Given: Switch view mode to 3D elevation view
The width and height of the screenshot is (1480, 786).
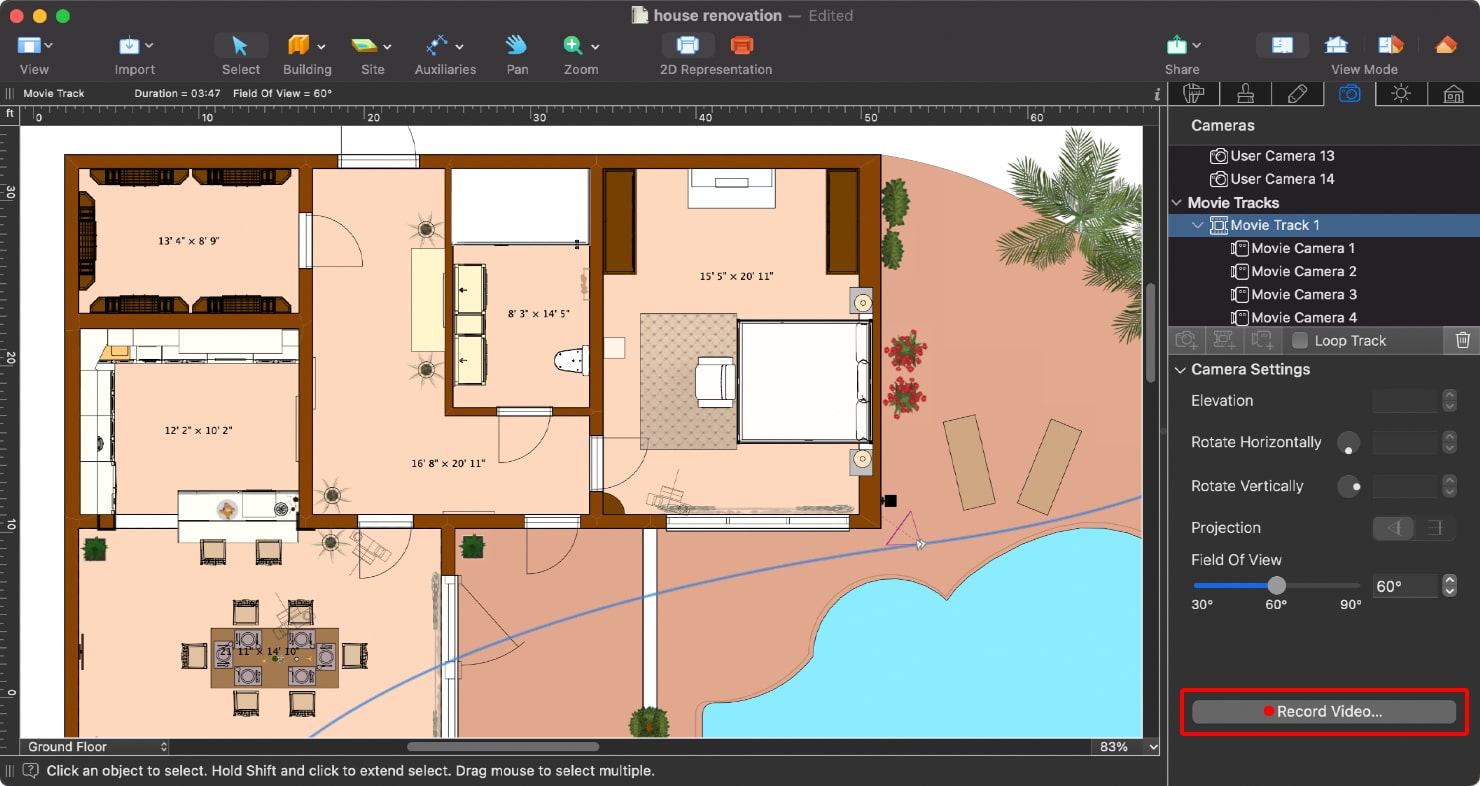Looking at the screenshot, I should pyautogui.click(x=1335, y=45).
